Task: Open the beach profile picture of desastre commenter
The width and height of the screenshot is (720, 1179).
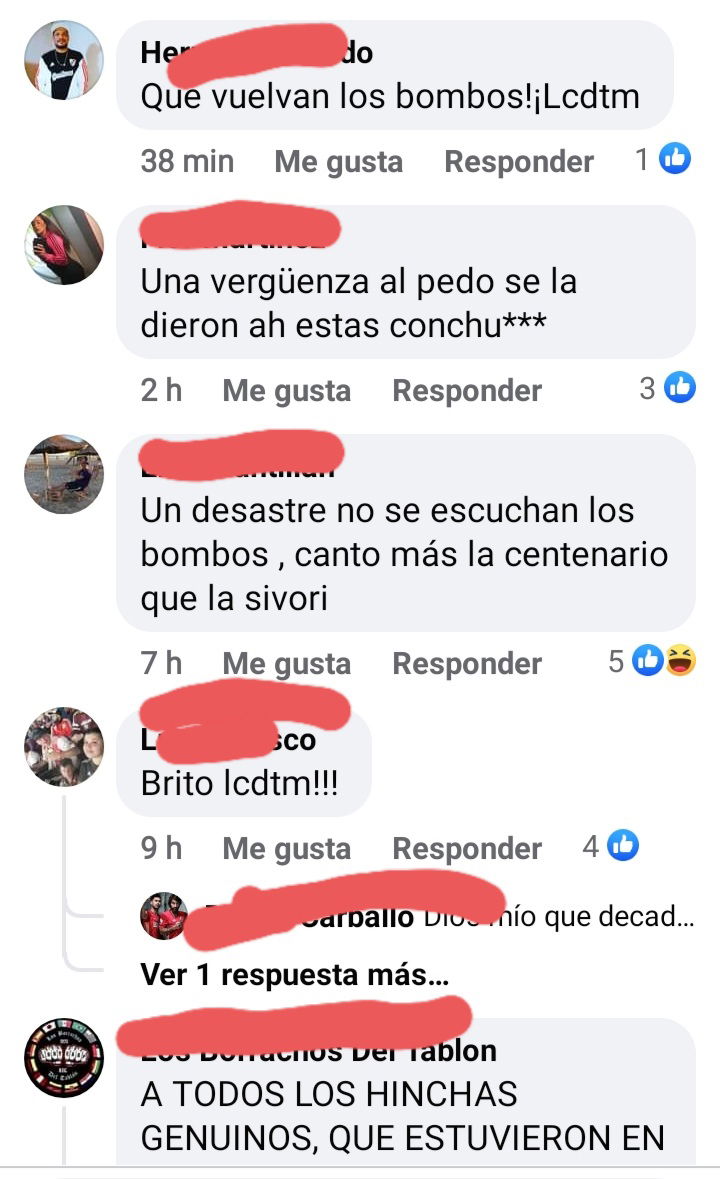Action: 64,474
